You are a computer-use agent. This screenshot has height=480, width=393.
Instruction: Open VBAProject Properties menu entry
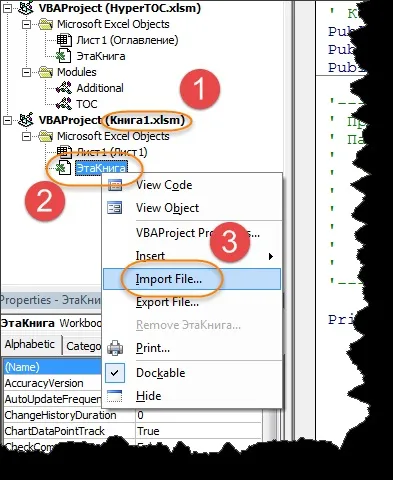[x=192, y=233]
